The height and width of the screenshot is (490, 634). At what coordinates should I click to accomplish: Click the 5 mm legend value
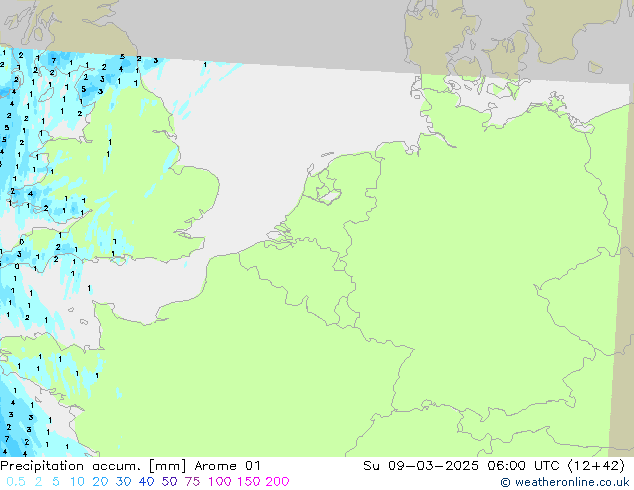(56, 482)
